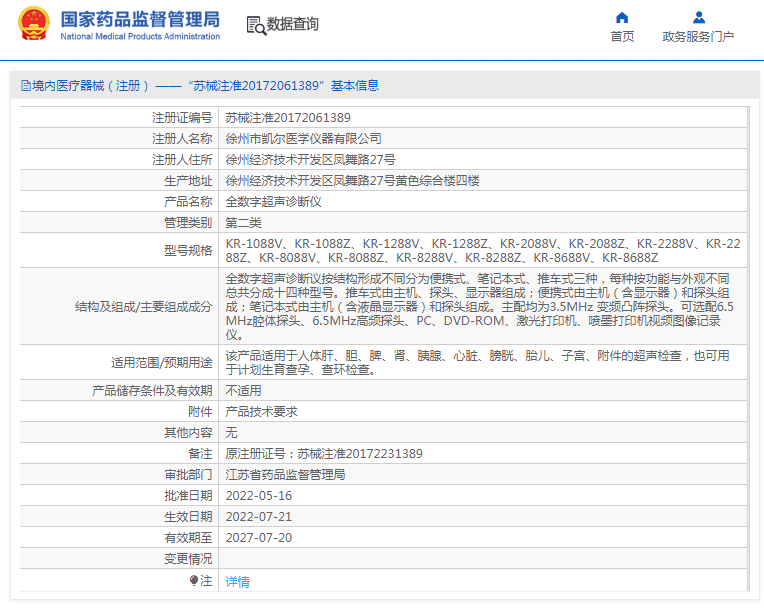Click the approval date 2022-05-16
764x611 pixels.
pos(258,496)
